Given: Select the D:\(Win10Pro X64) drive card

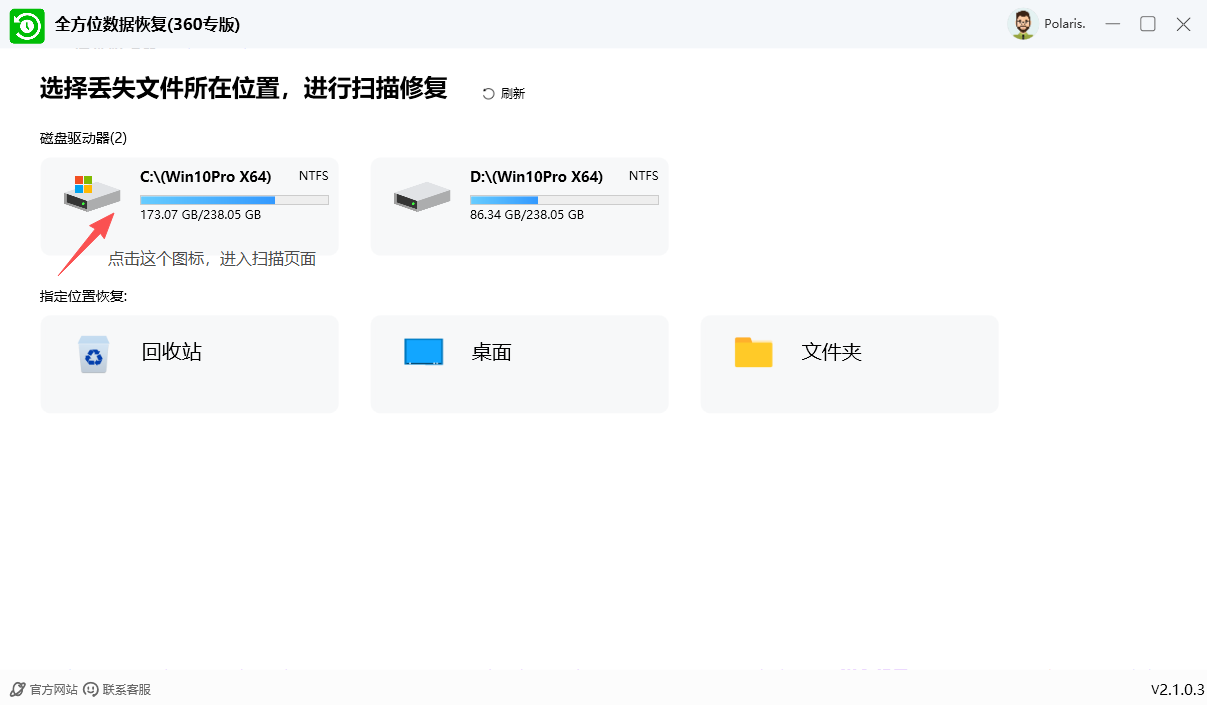Looking at the screenshot, I should [x=519, y=206].
